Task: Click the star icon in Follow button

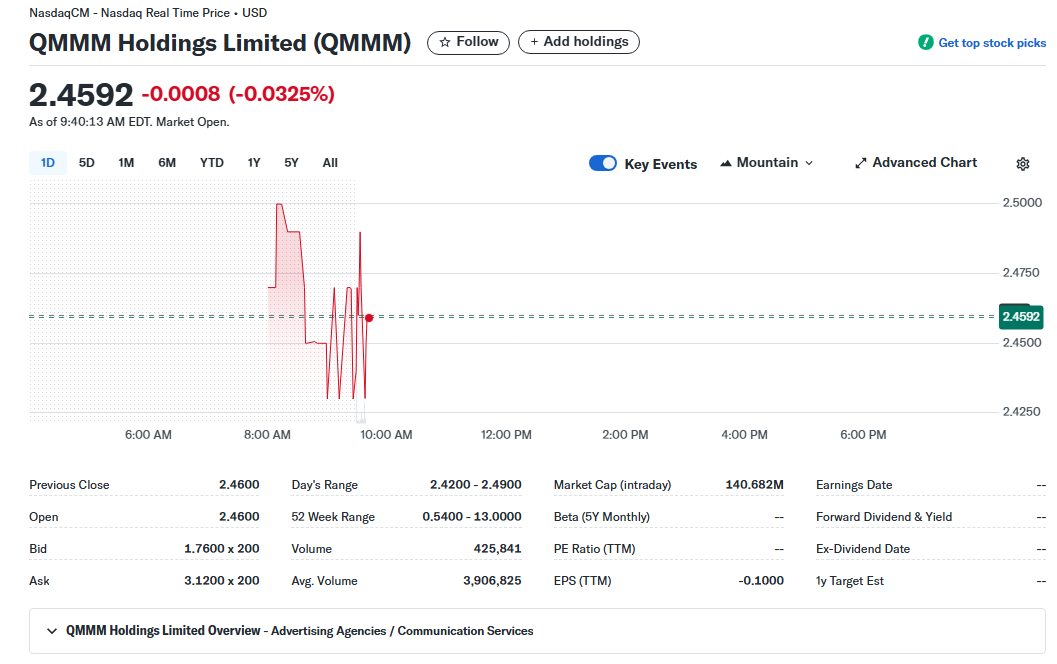Action: point(445,42)
